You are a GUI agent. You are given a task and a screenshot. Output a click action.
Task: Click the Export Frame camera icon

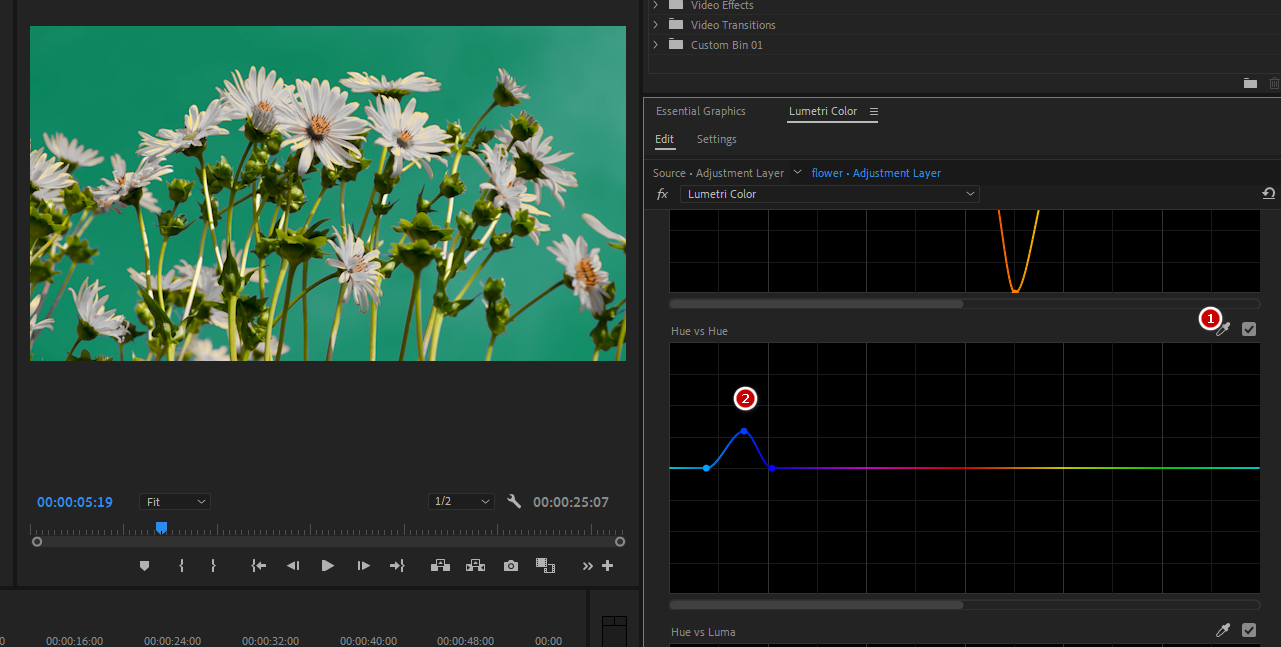[x=511, y=566]
